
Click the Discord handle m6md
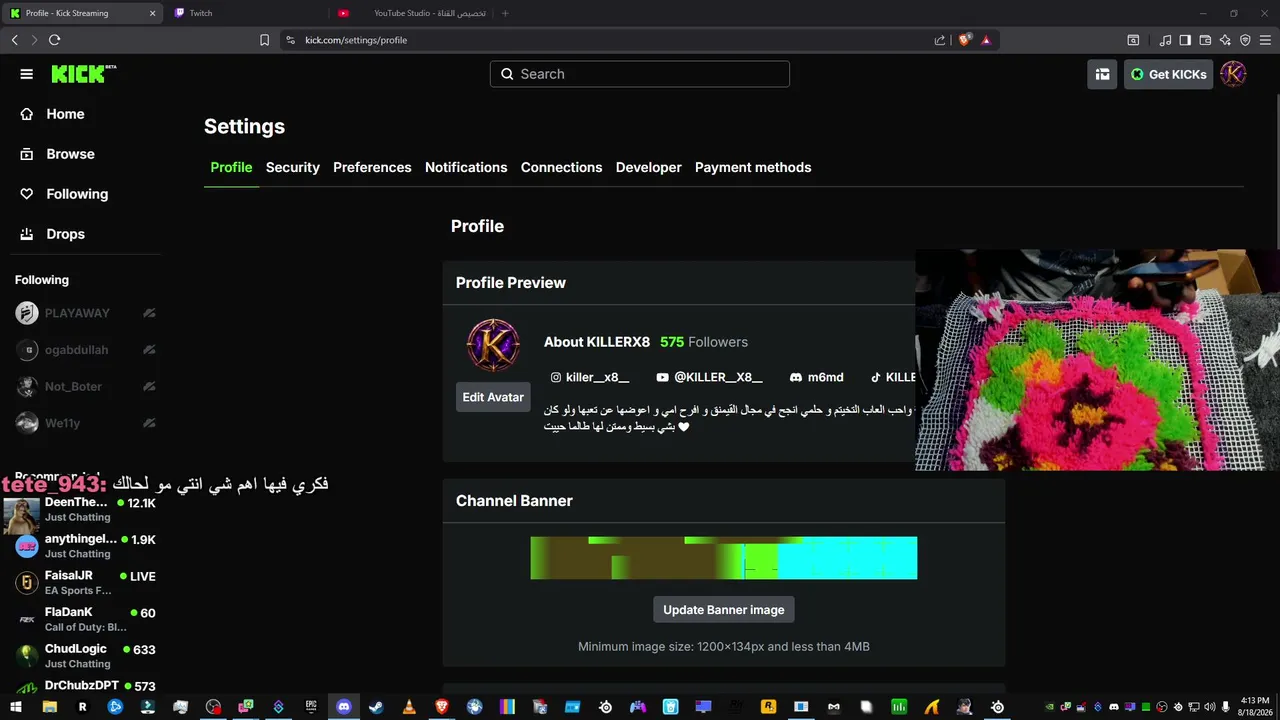coord(817,377)
